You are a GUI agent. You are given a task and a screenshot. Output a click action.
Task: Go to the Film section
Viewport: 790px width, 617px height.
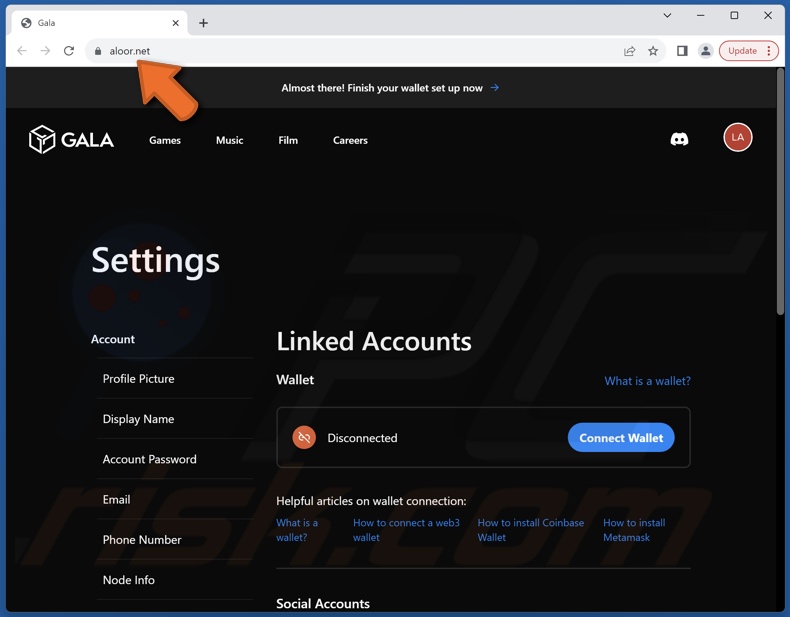[x=288, y=141]
